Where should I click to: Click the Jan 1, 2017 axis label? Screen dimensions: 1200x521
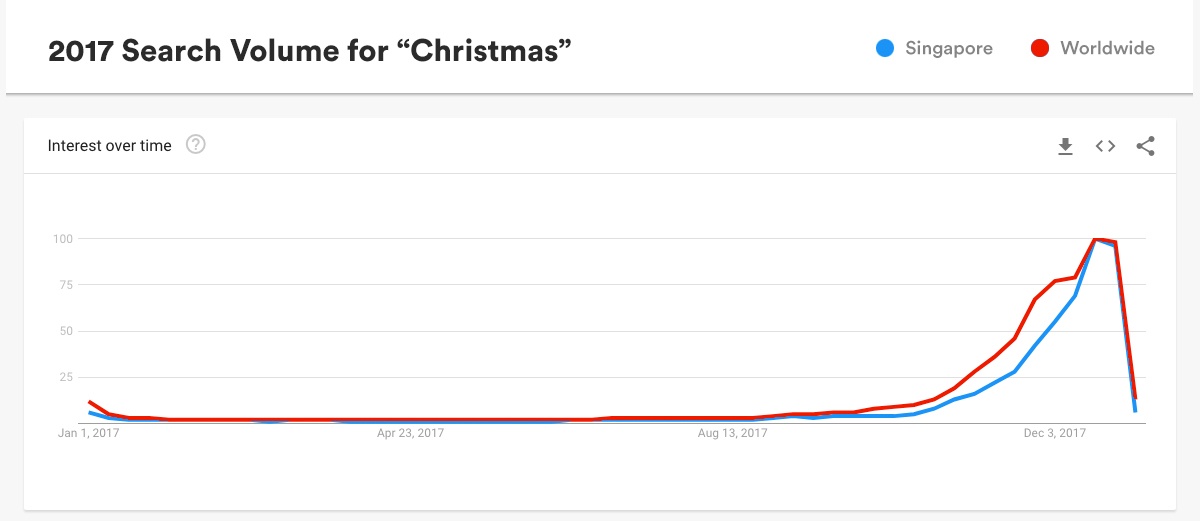[90, 433]
